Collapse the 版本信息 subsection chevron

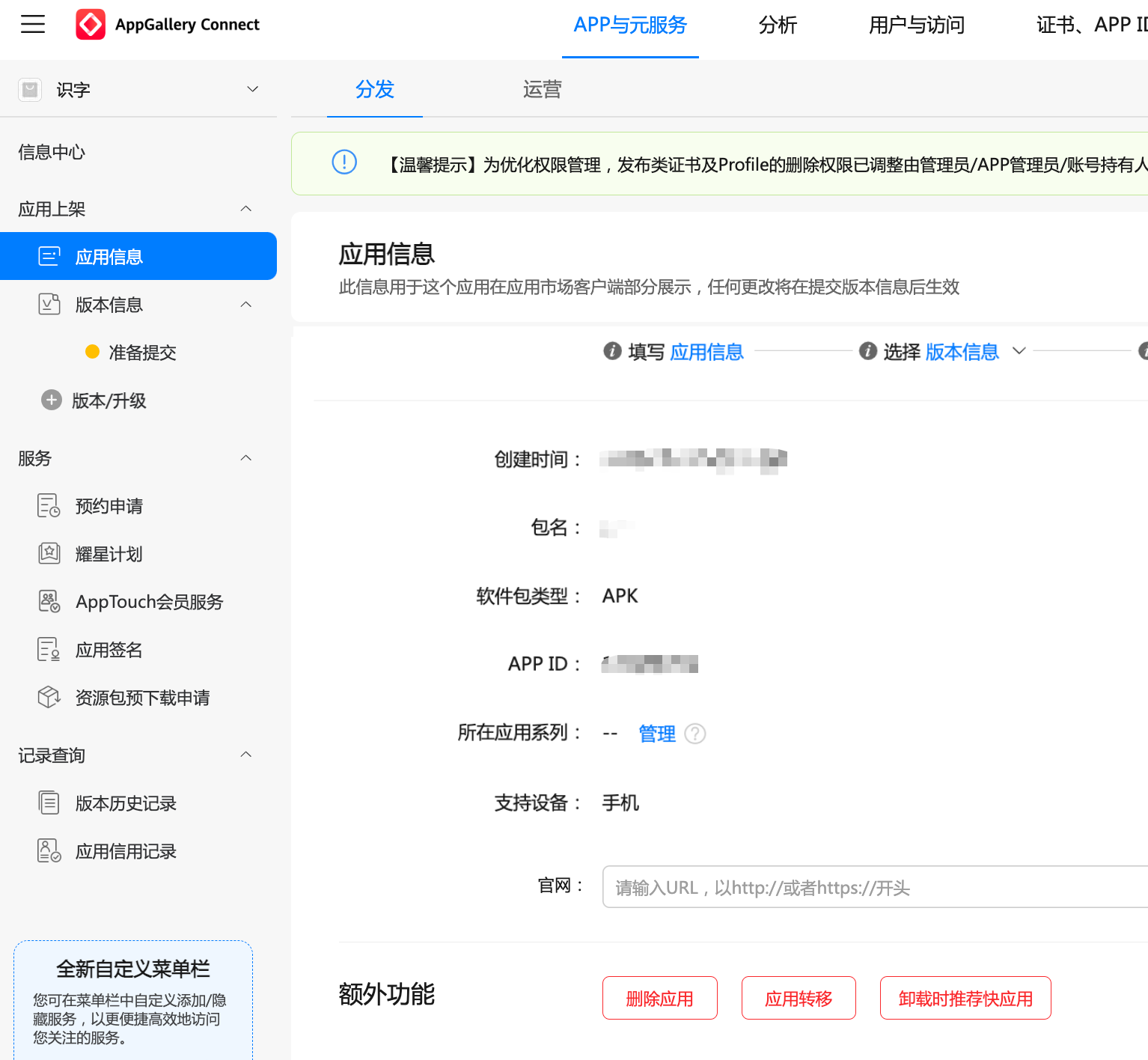click(x=246, y=305)
